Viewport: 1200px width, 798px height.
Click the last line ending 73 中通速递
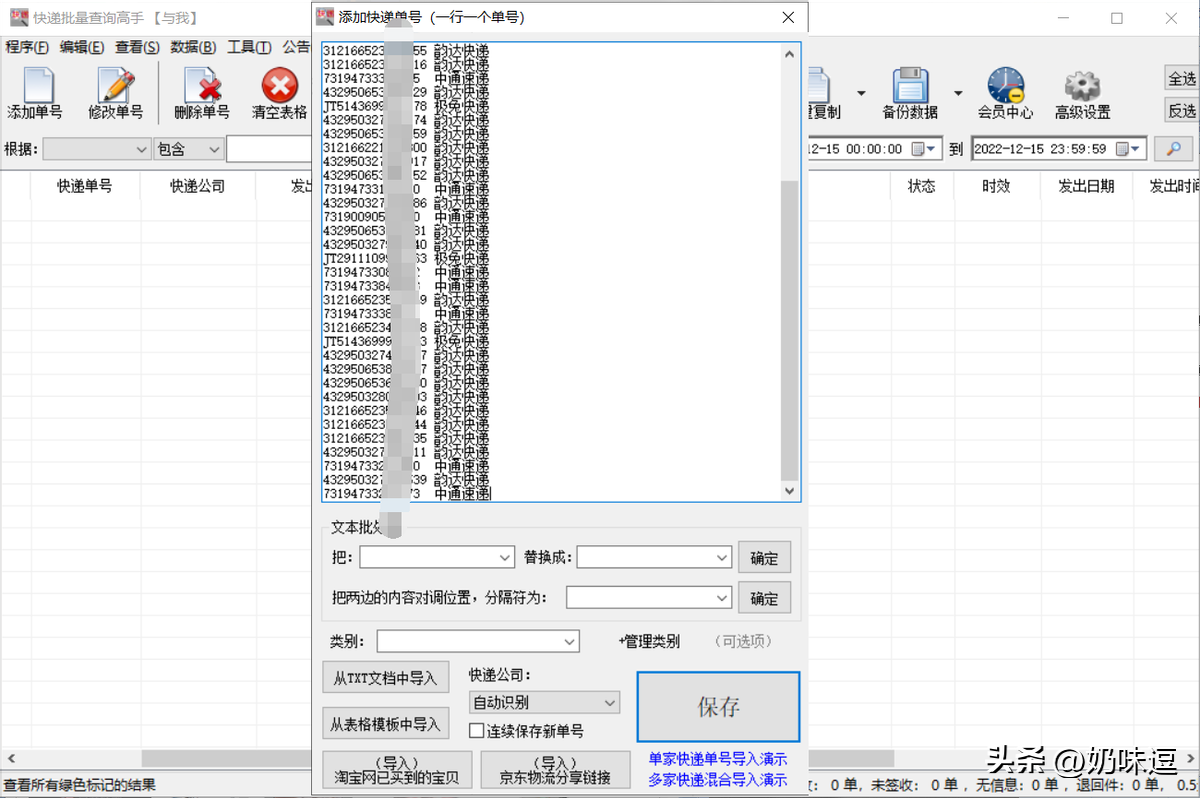407,494
